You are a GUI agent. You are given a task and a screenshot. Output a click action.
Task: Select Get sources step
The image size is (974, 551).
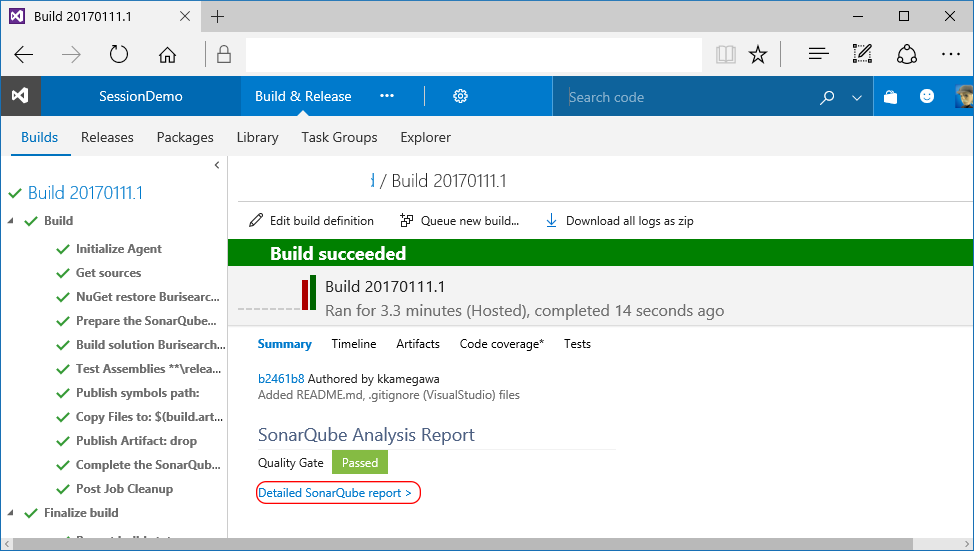click(109, 273)
